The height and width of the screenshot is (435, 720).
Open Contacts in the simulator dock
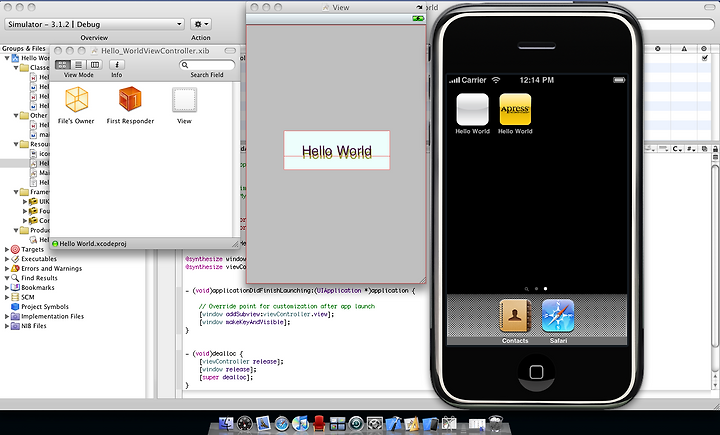pos(515,316)
